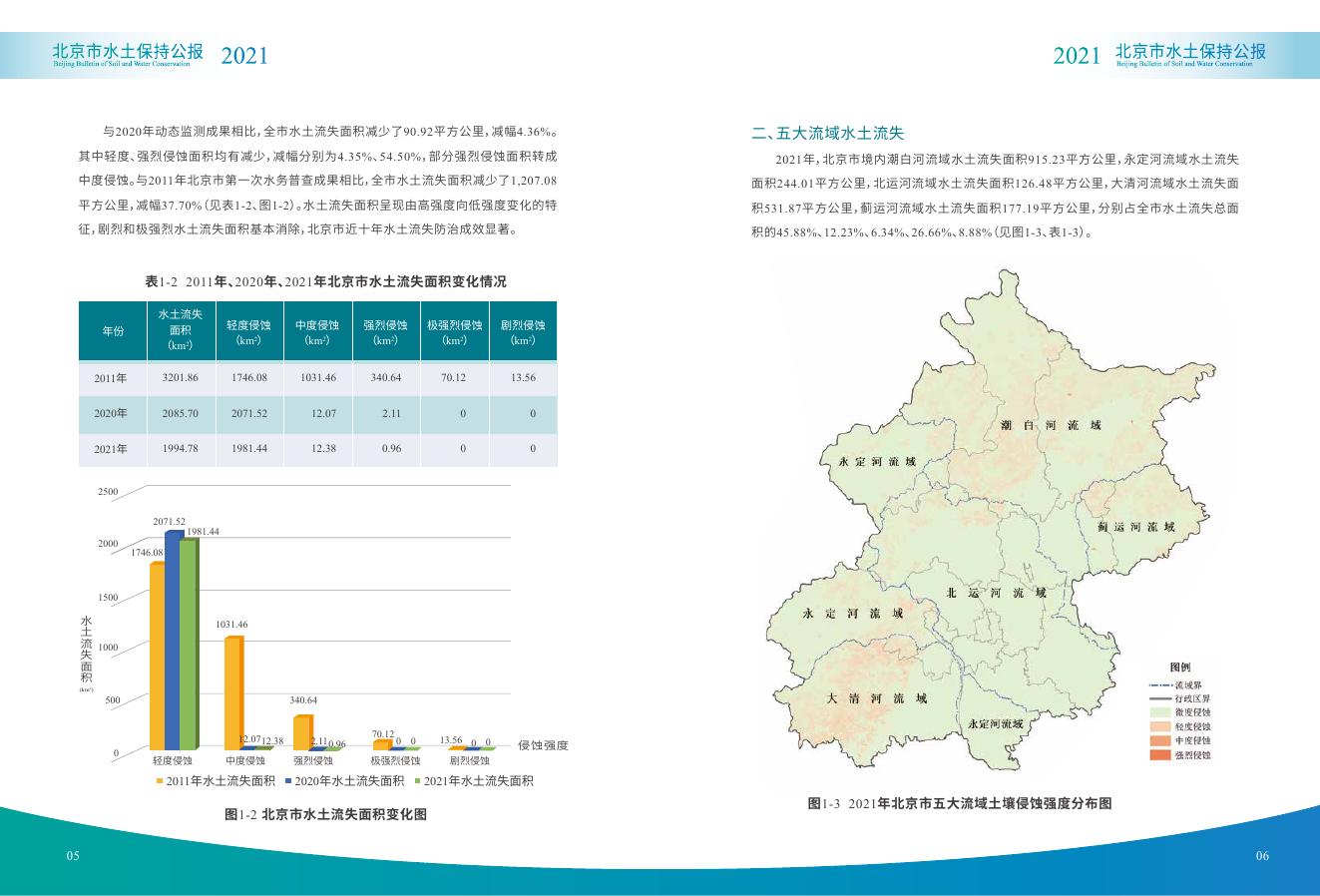This screenshot has width=1320, height=896.
Task: Select the 轻度侵蚀 swatch in the map legend
Action: click(x=1159, y=727)
